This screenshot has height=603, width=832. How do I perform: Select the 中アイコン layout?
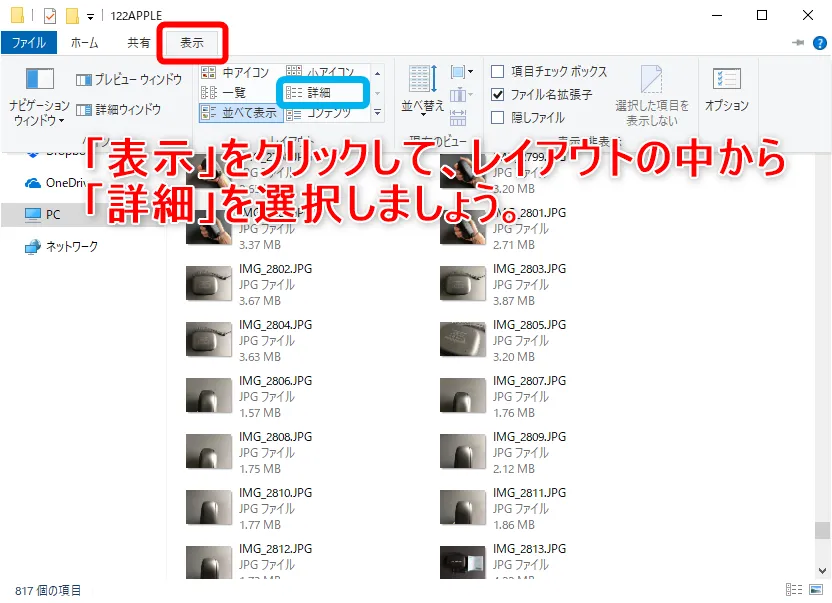[235, 72]
